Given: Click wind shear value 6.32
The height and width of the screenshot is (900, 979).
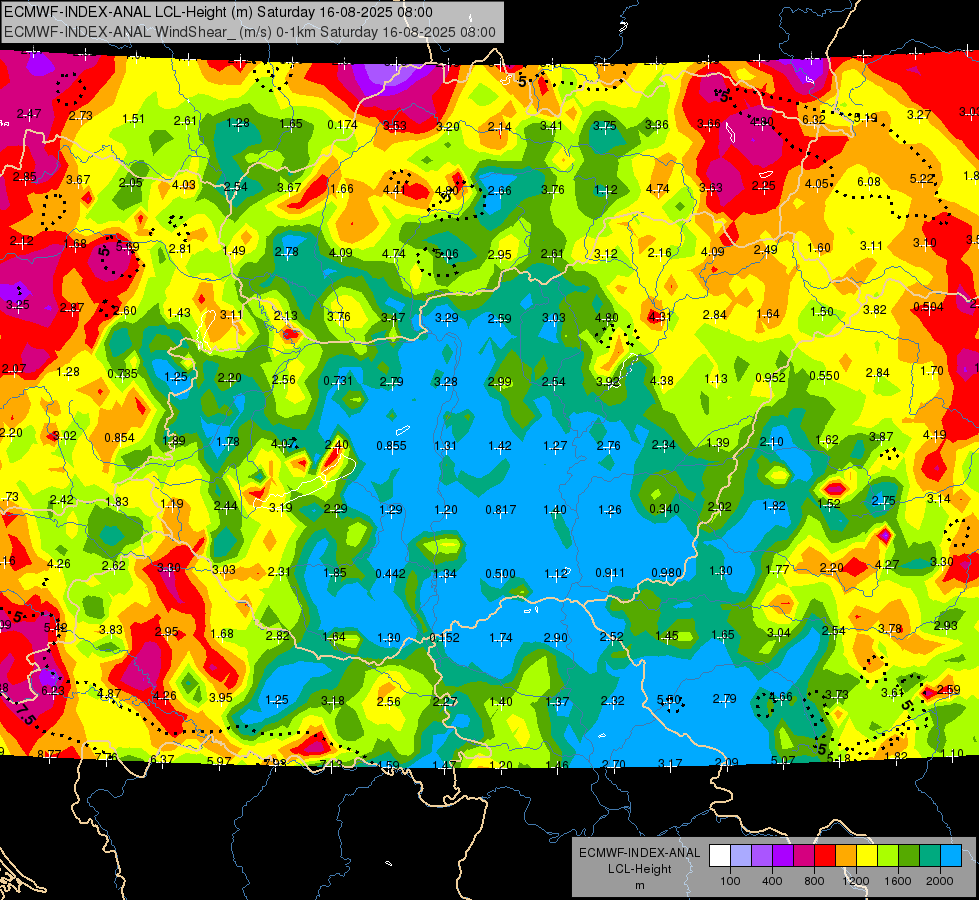Looking at the screenshot, I should tap(814, 119).
